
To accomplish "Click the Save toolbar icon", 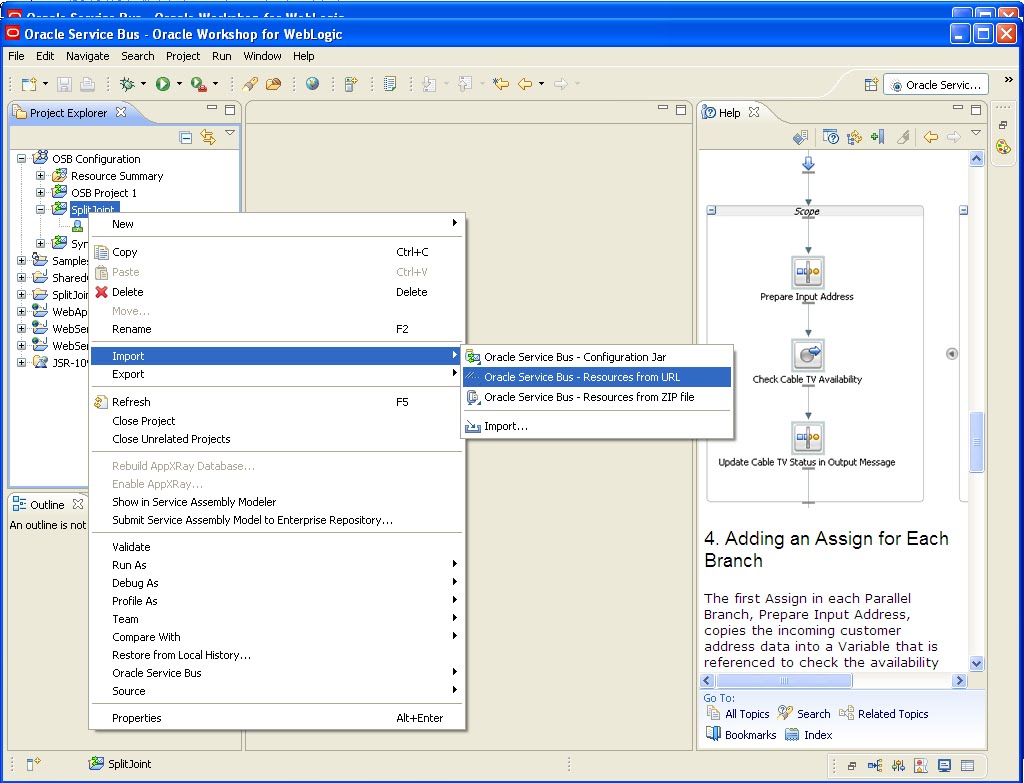I will tap(64, 84).
